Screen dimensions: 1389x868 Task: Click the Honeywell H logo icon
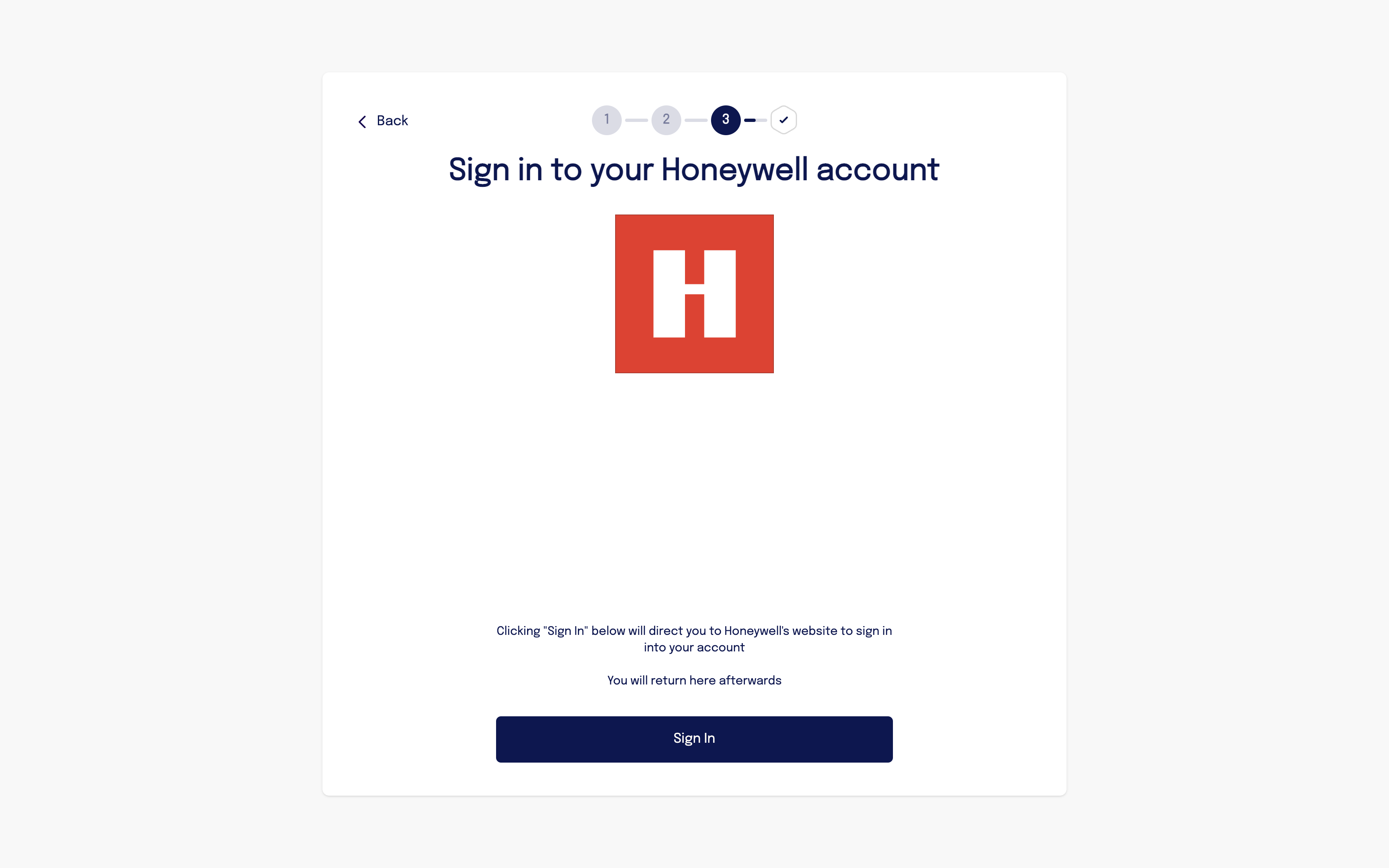tap(694, 293)
